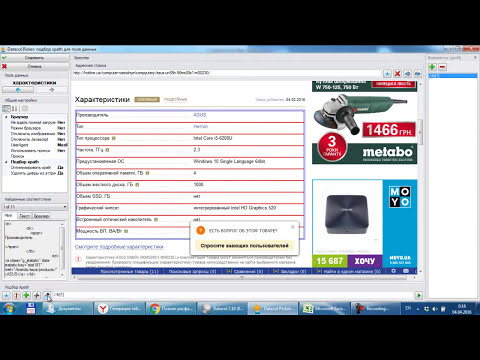480x360 pixels.
Task: Click the red X stop icon beside address bar
Action: coord(397,73)
